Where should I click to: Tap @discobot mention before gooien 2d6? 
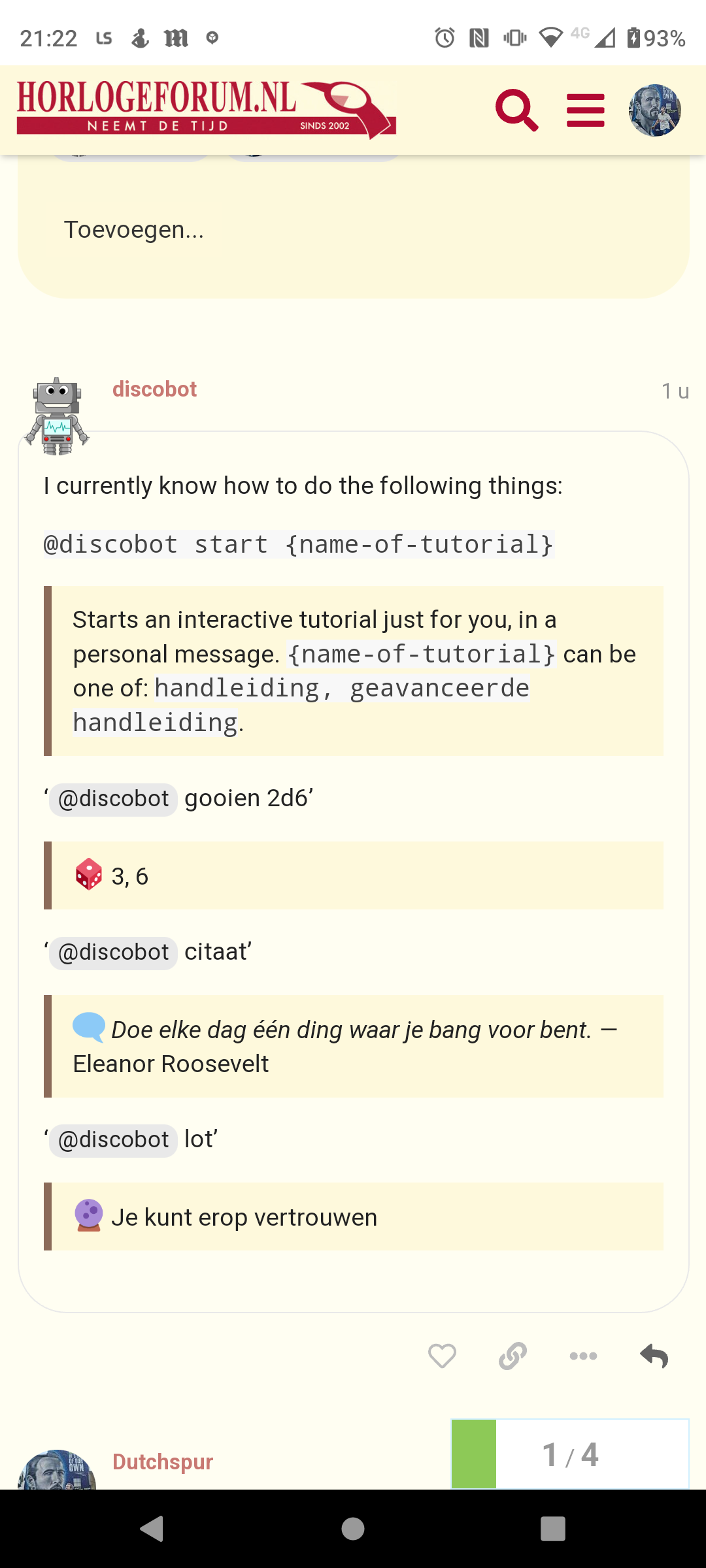point(113,799)
